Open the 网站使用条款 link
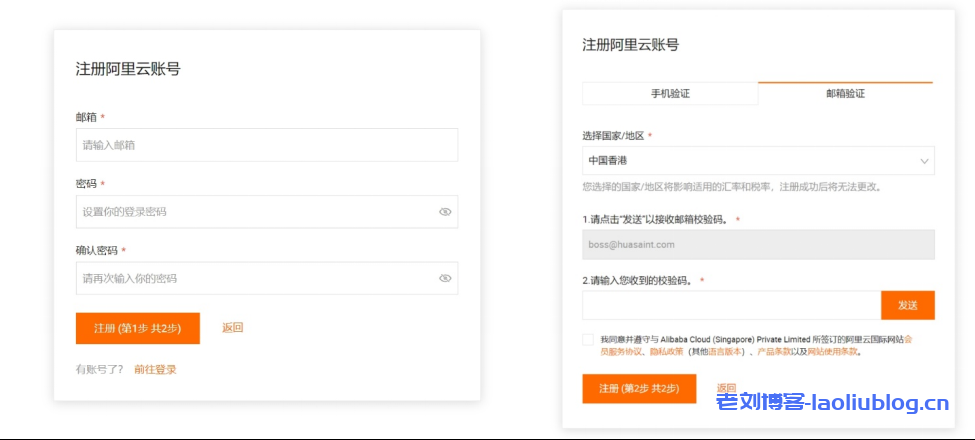 click(x=834, y=352)
